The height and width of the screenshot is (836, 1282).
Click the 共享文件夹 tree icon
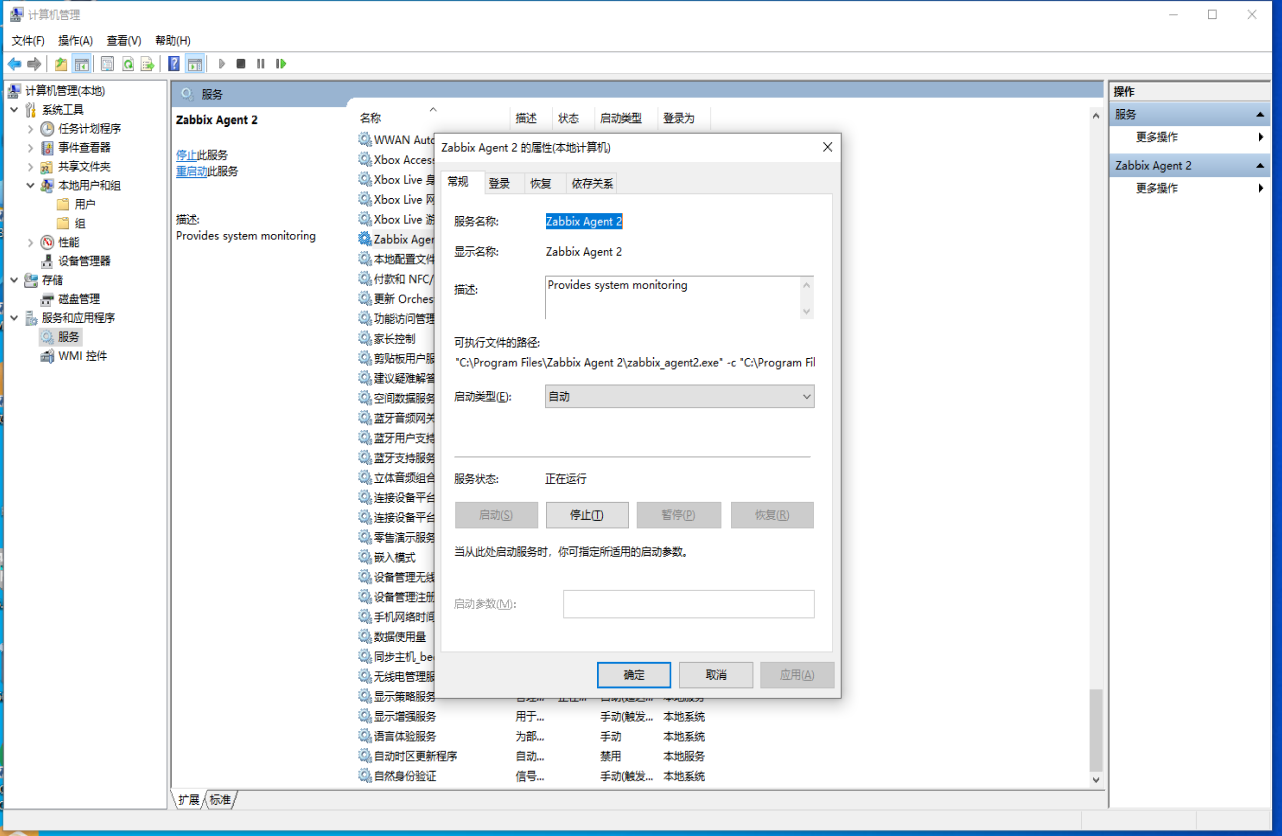tap(47, 166)
